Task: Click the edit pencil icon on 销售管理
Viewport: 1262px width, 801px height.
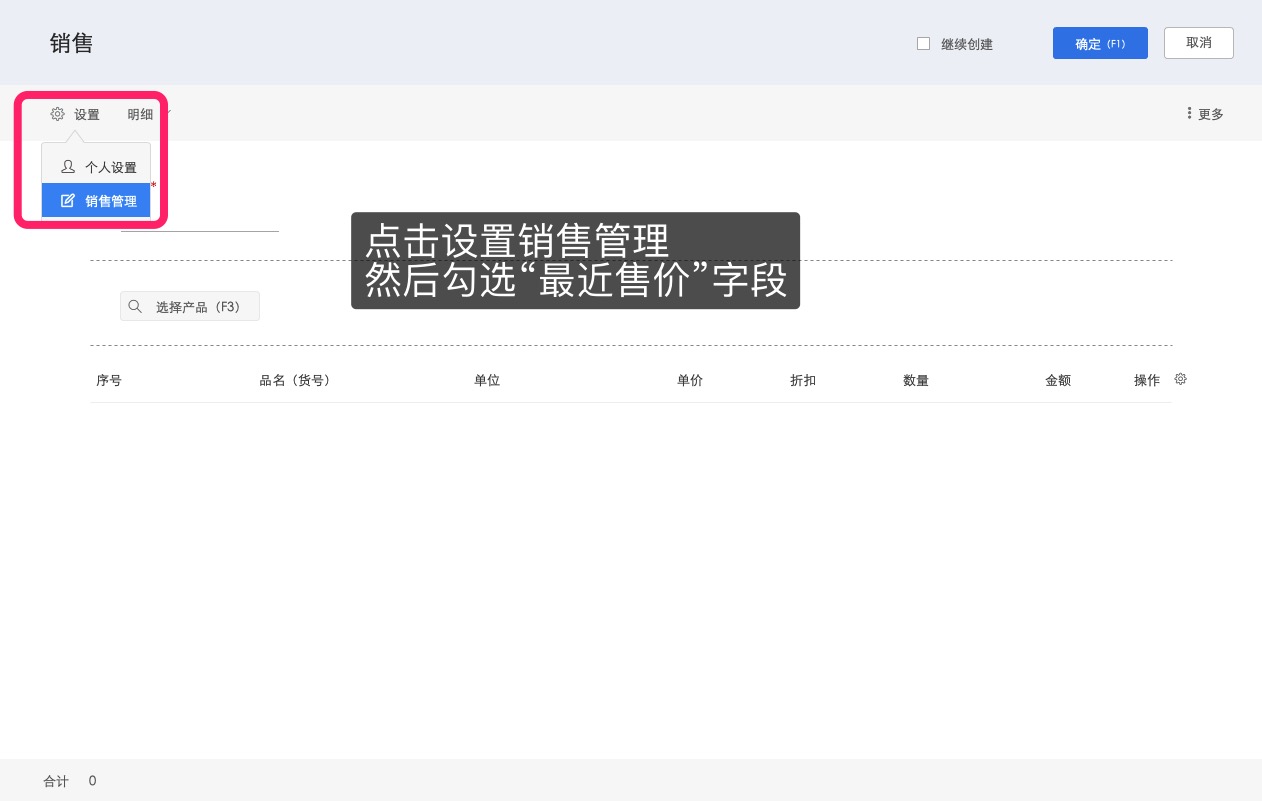Action: 68,200
